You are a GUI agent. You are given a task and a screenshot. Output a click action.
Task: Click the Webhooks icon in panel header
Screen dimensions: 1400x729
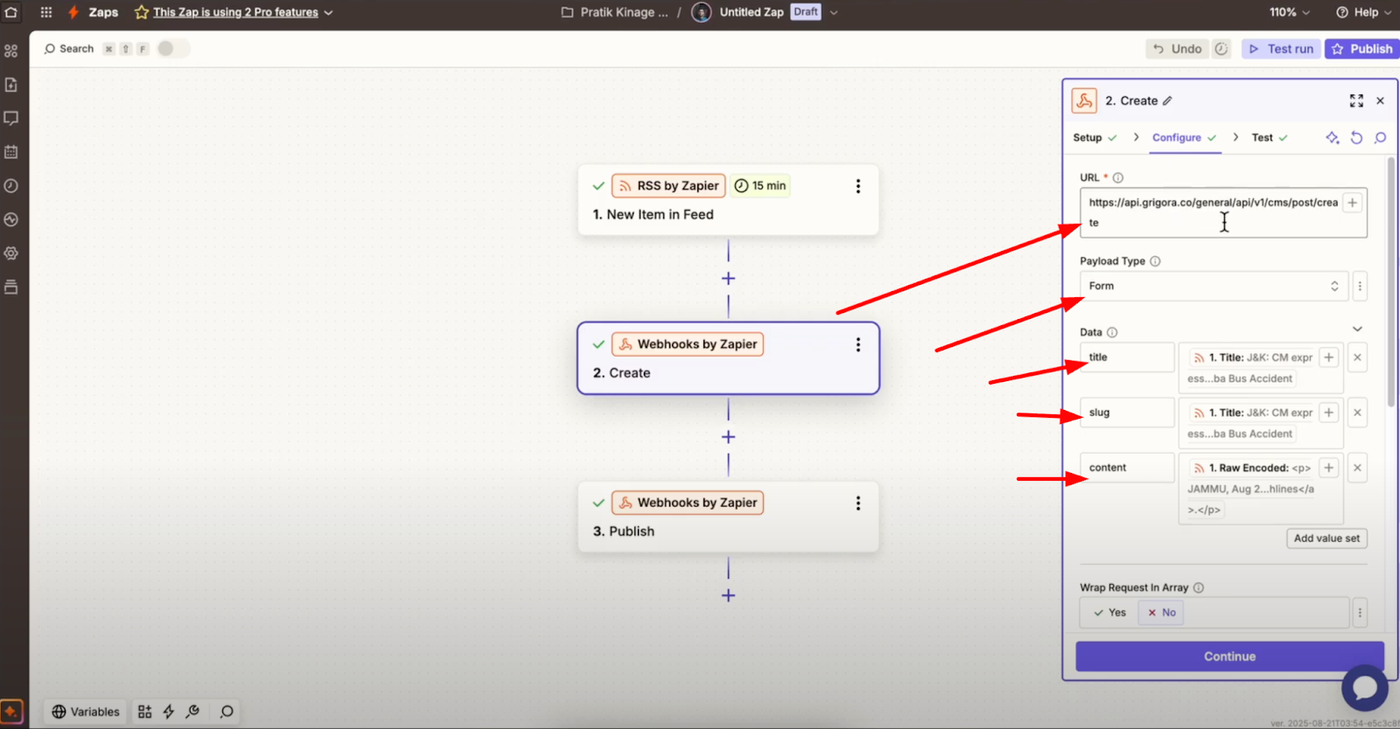(1084, 101)
